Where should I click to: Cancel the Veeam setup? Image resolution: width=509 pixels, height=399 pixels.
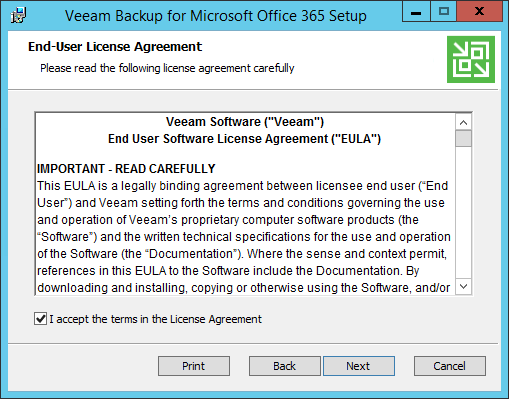pyautogui.click(x=450, y=366)
